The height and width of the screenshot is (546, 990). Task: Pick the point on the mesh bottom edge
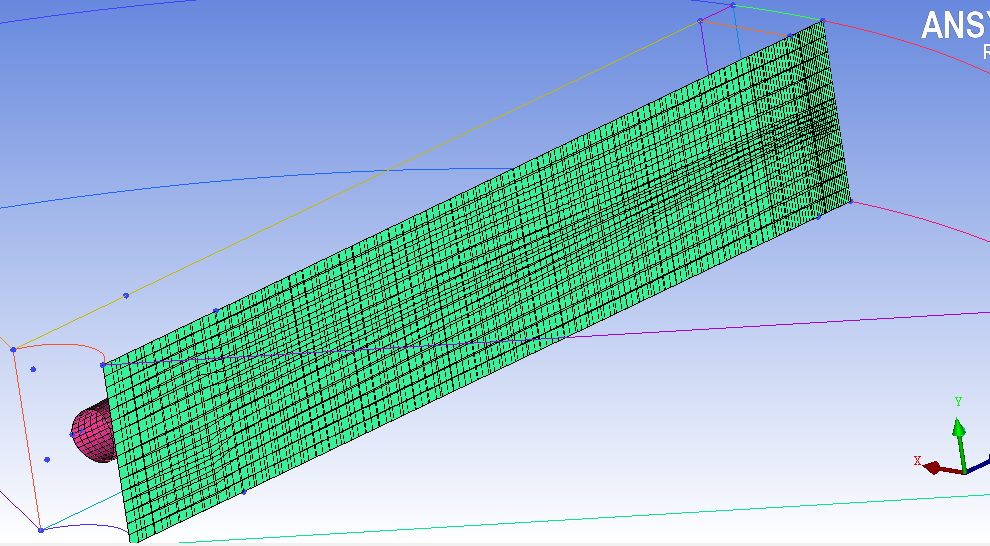(x=243, y=492)
